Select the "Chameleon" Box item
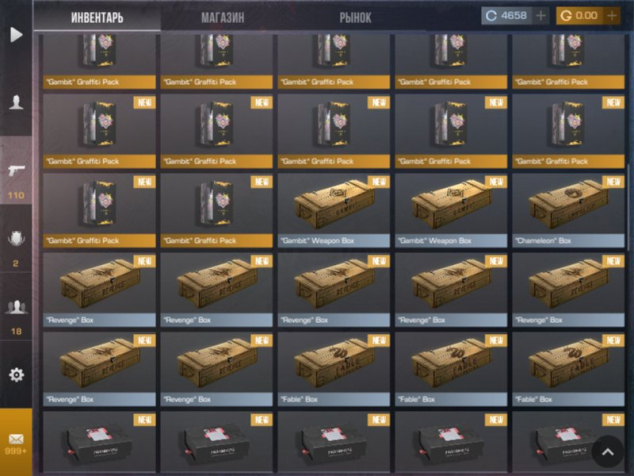Image resolution: width=634 pixels, height=476 pixels. click(568, 211)
